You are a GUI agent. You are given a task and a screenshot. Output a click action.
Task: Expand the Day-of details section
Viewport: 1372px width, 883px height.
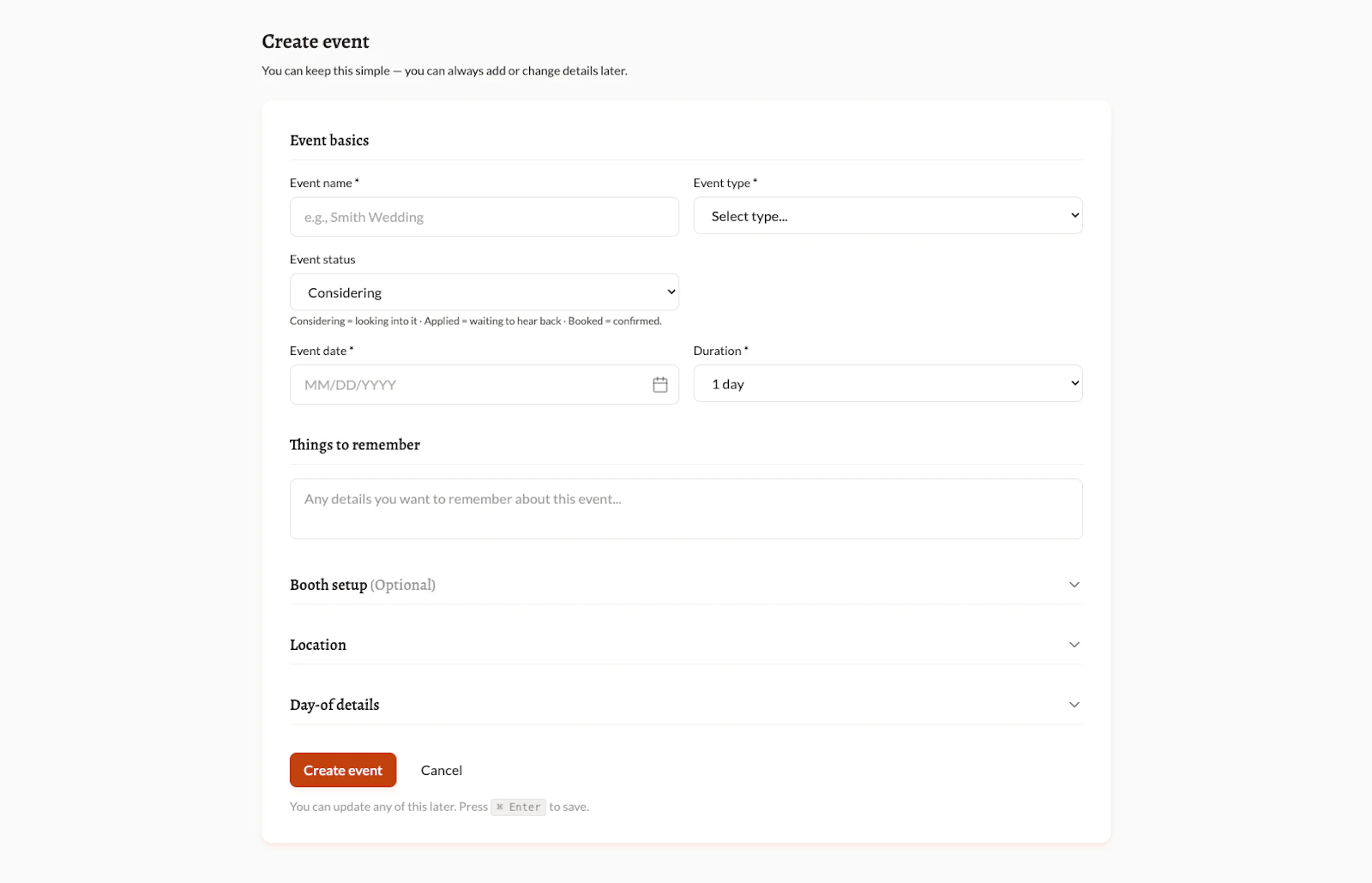click(x=686, y=705)
